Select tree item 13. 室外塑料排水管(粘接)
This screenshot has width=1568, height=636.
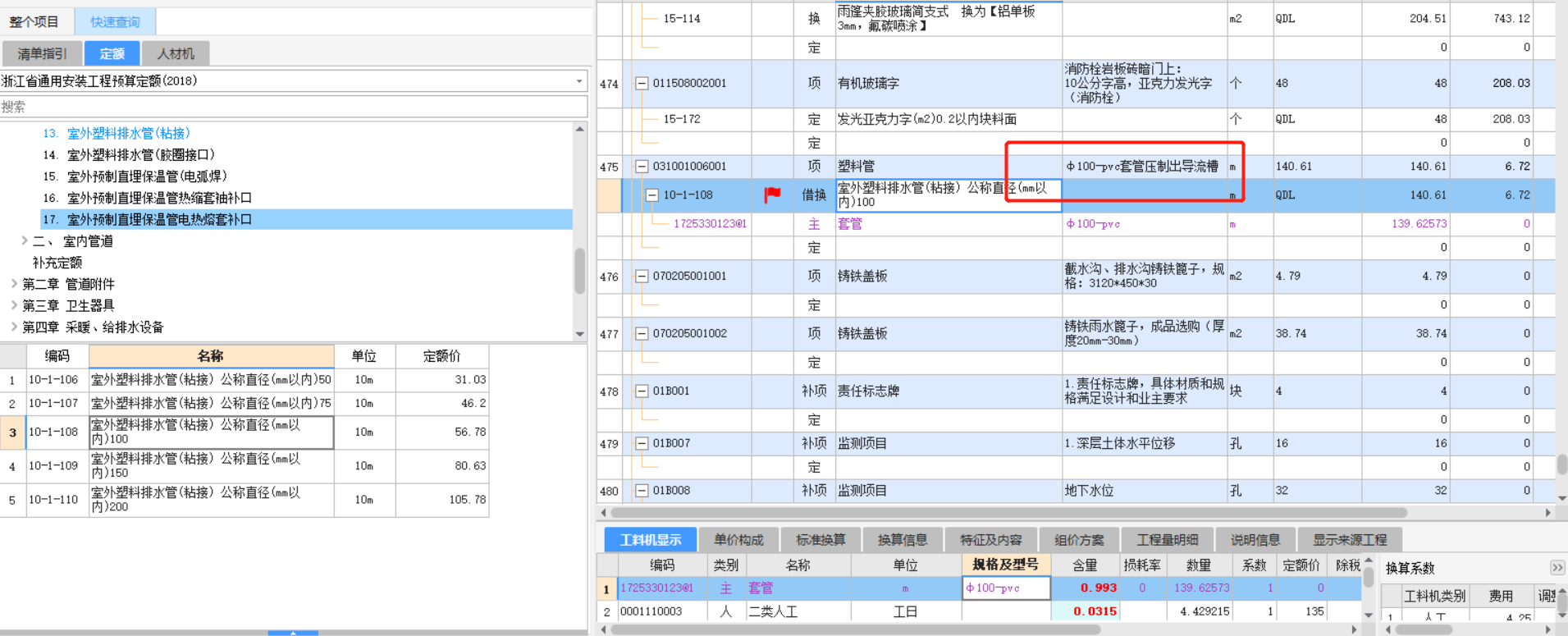tap(117, 133)
